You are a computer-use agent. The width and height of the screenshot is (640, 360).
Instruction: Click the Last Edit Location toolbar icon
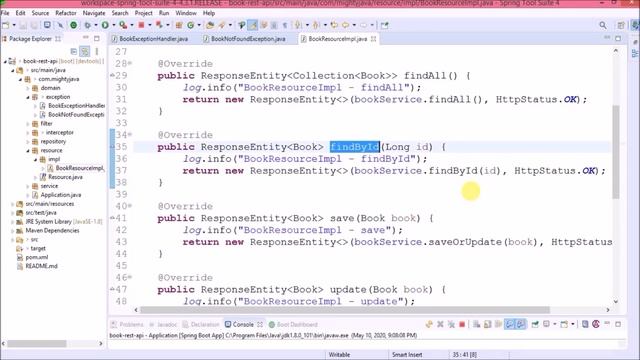coord(334,25)
